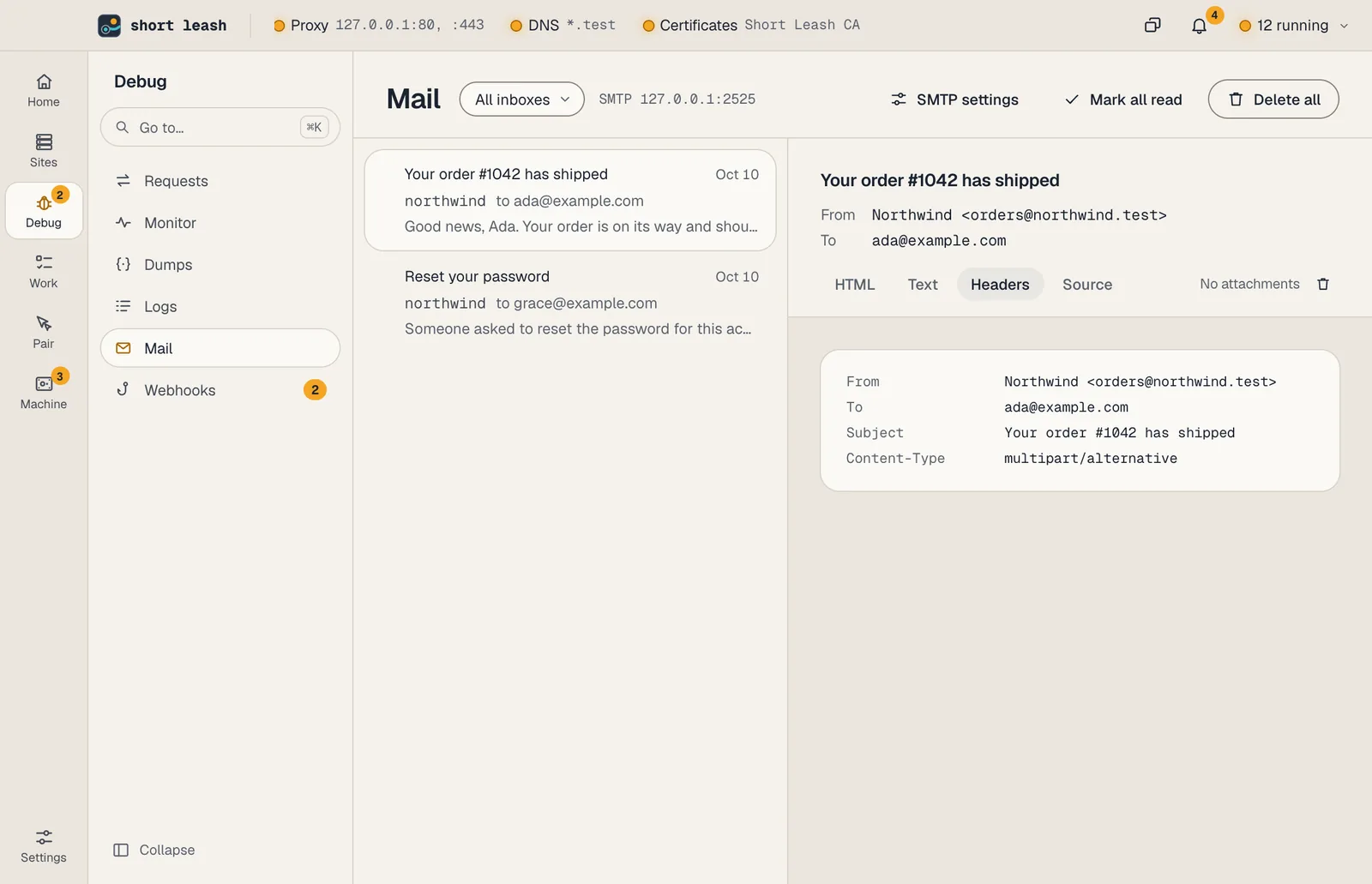1372x884 pixels.
Task: Click the short leash logo icon
Action: (x=109, y=26)
